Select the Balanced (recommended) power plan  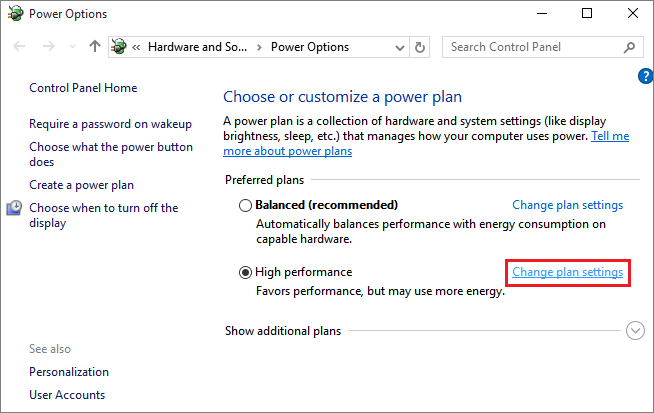pos(246,205)
